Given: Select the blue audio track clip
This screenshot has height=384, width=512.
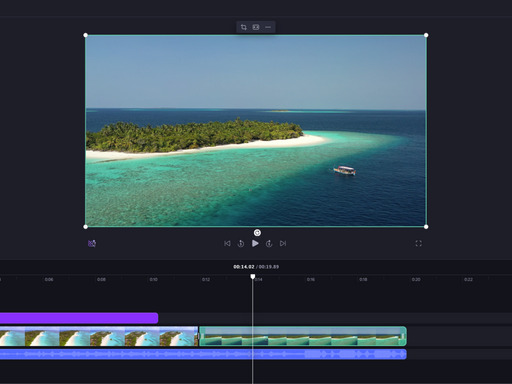Looking at the screenshot, I should [x=203, y=354].
